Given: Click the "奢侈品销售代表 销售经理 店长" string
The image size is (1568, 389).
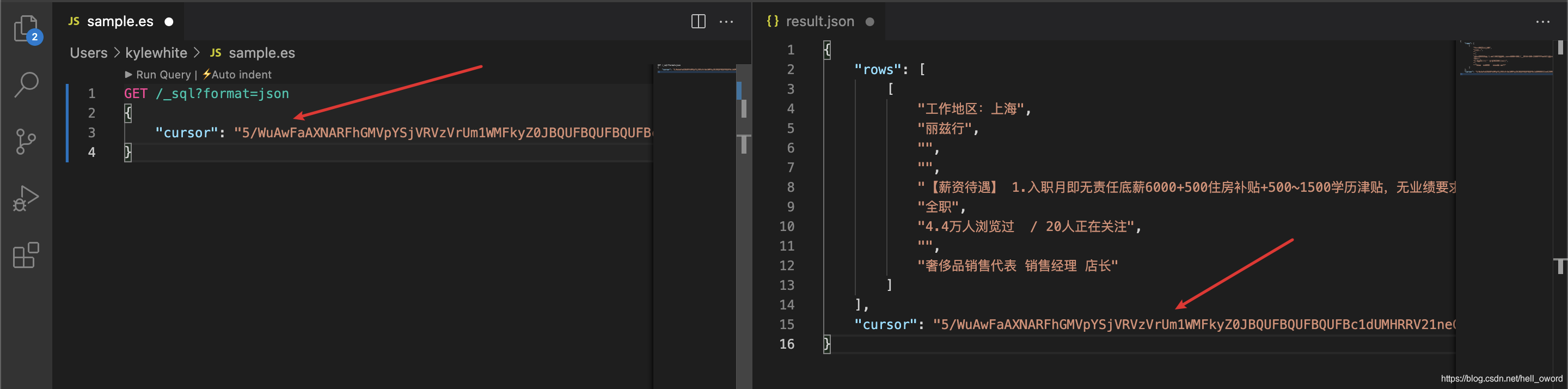Looking at the screenshot, I should 1017,265.
